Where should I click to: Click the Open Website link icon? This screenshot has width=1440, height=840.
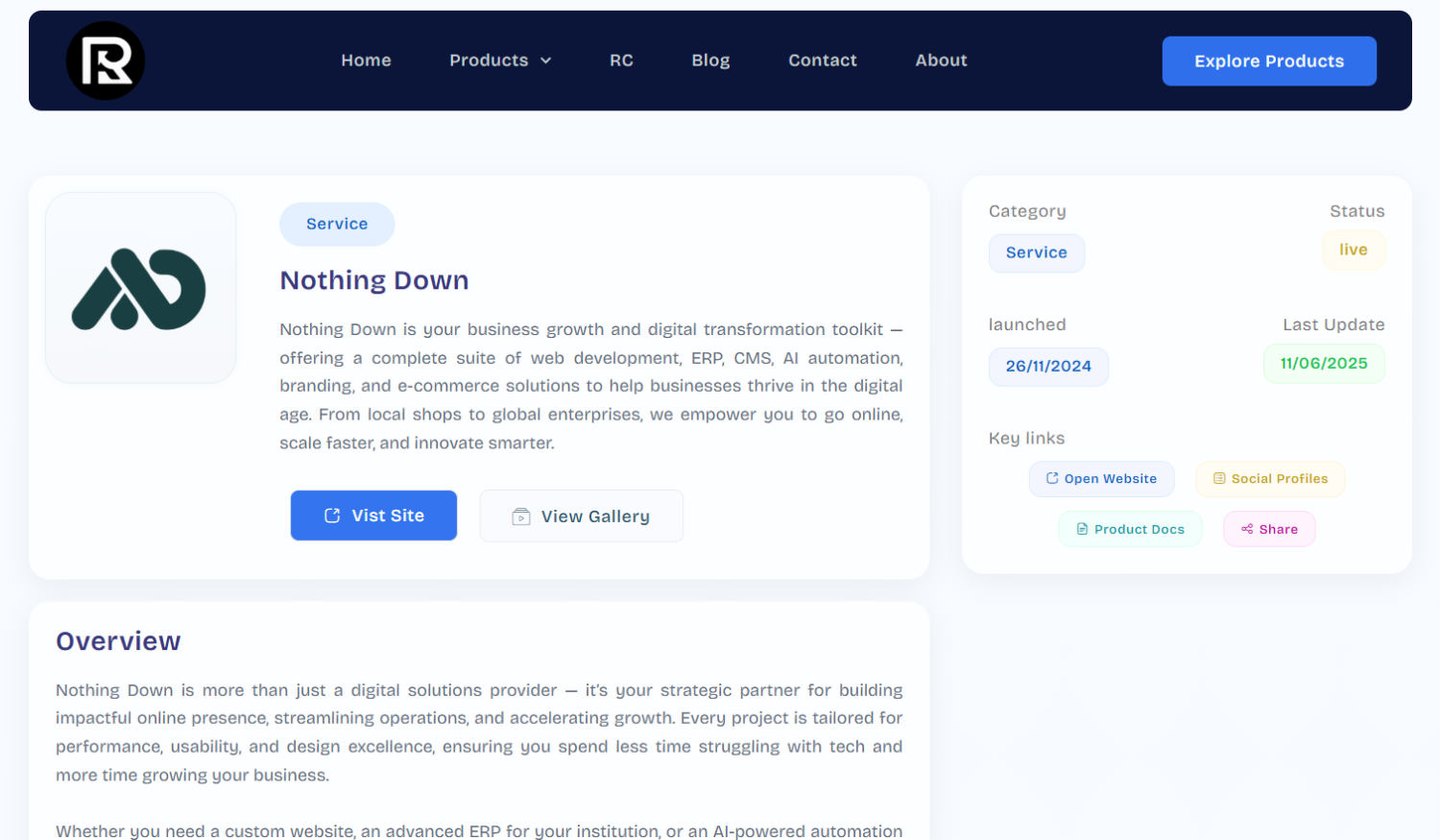(x=1052, y=478)
